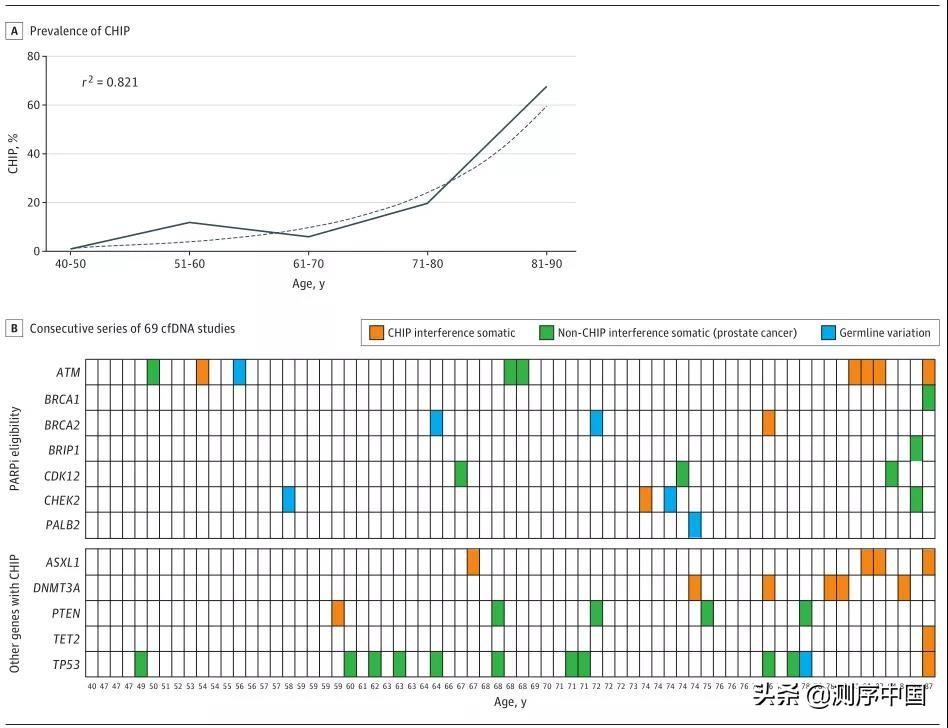Click the "PARPi eligibility" vertical label
Image resolution: width=948 pixels, height=728 pixels.
click(15, 448)
